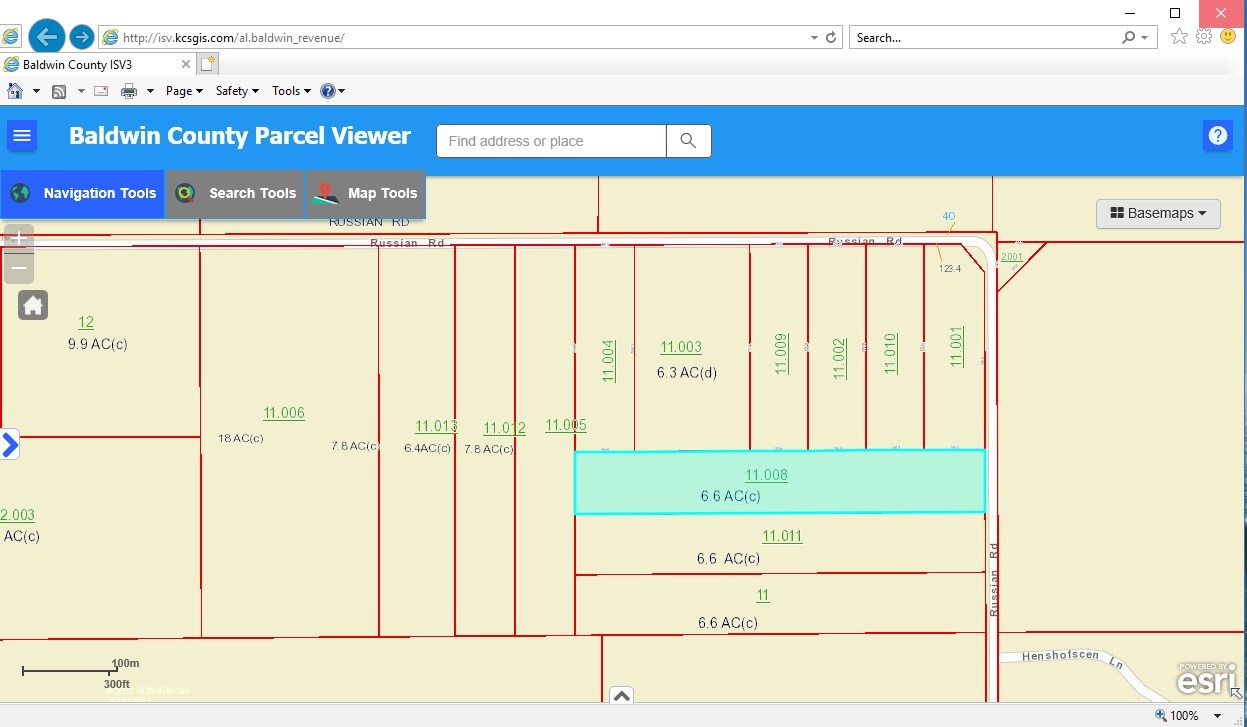Click the command bar Home icon
Viewport: 1247px width, 727px height.
pos(15,91)
